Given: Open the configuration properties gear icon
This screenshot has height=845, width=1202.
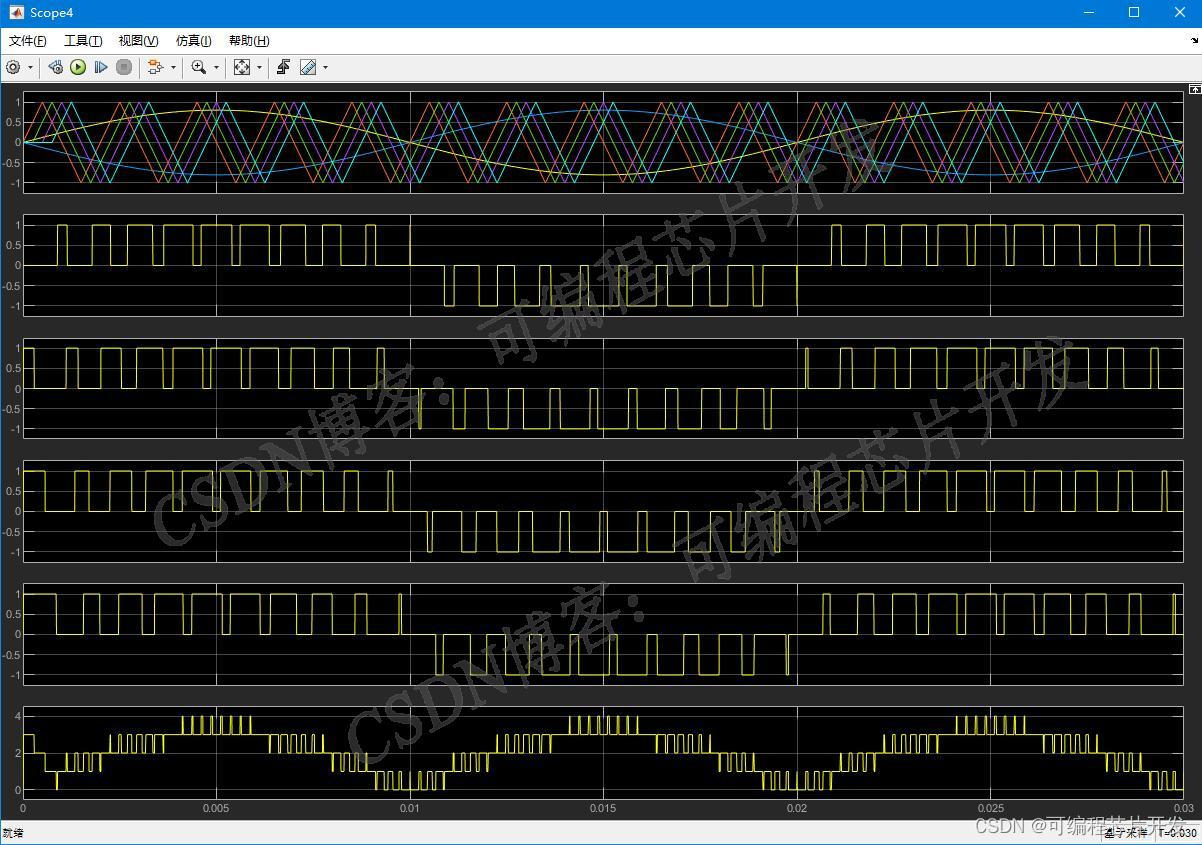Looking at the screenshot, I should point(13,67).
